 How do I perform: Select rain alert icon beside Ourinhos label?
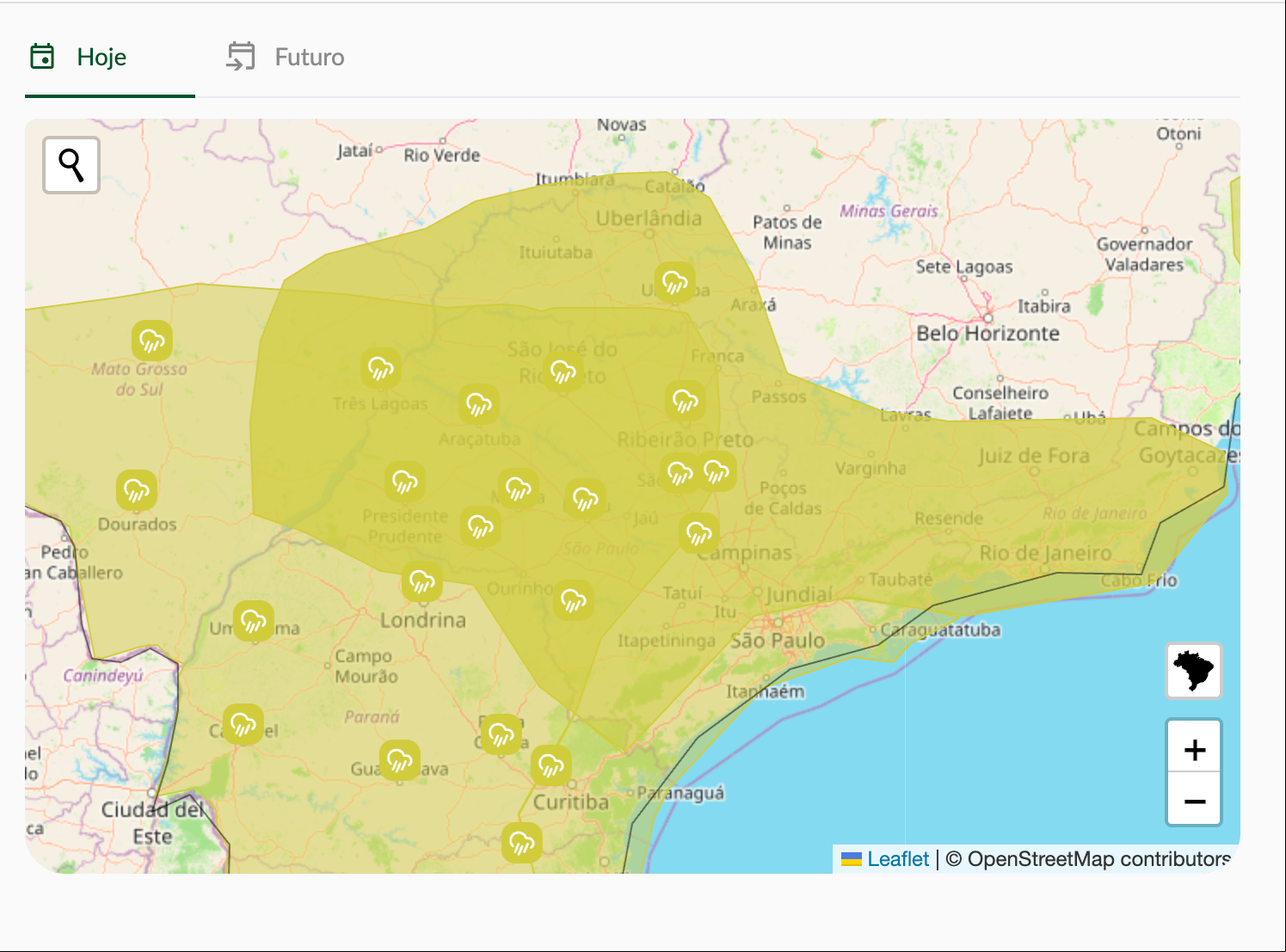[x=574, y=599]
